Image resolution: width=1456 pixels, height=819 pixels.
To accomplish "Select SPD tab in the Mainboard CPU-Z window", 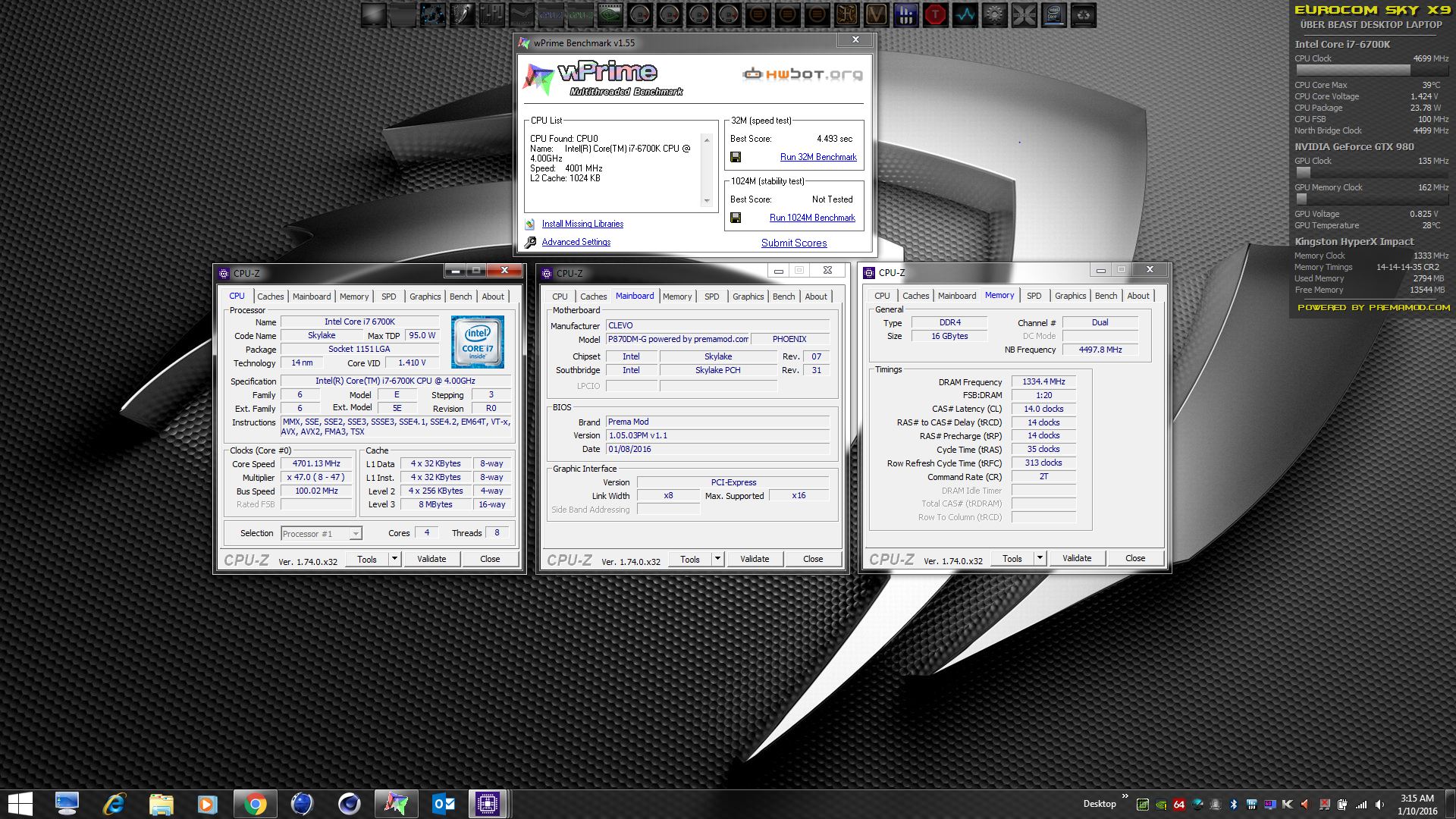I will 711,297.
